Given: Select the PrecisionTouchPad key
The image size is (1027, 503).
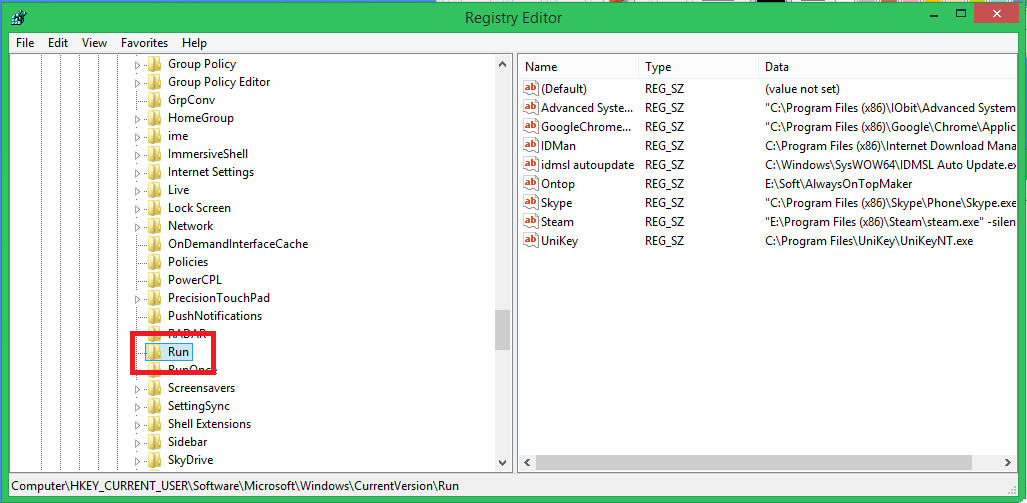Looking at the screenshot, I should click(219, 298).
